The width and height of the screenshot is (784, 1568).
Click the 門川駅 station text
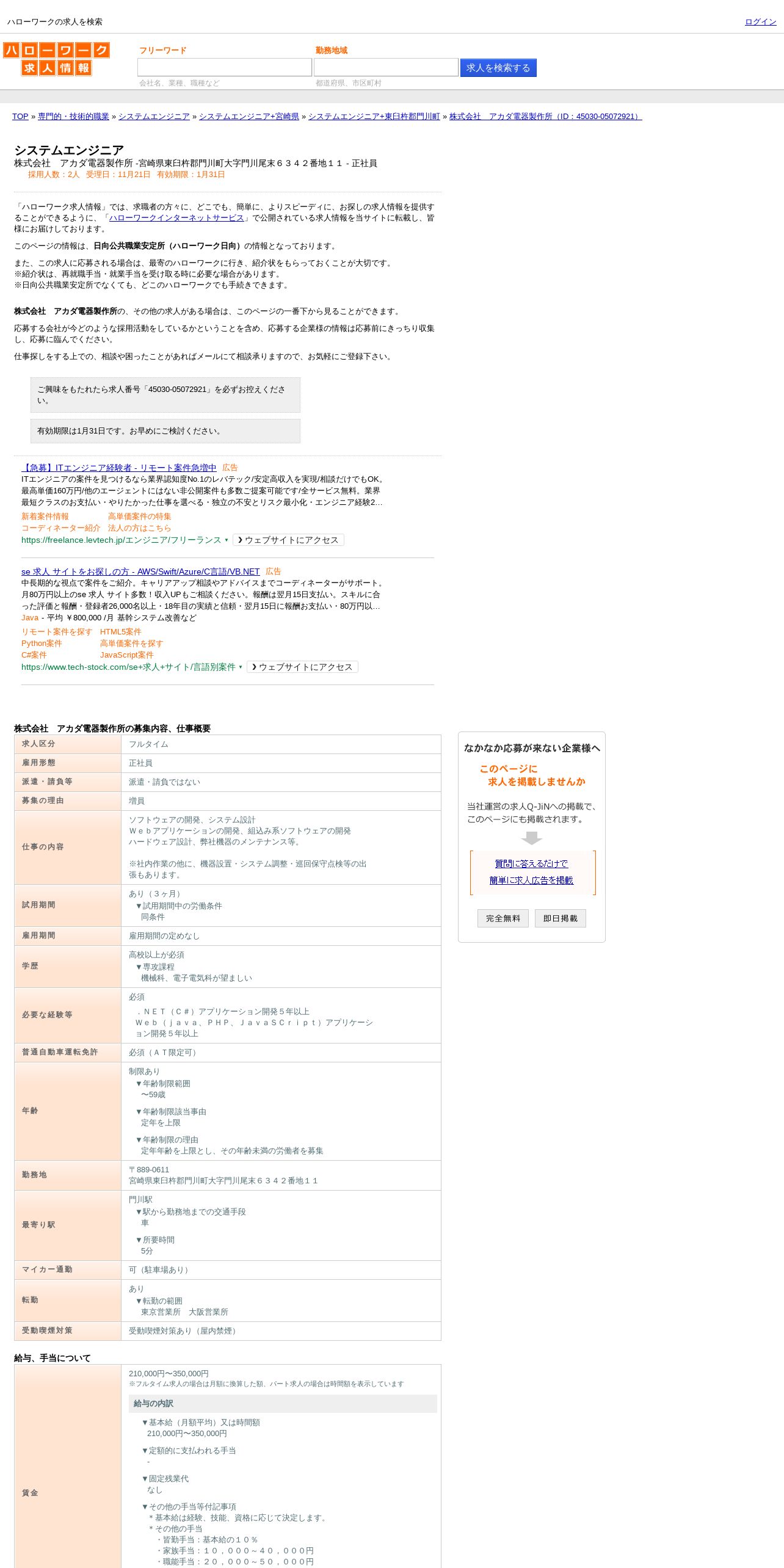tap(140, 1200)
